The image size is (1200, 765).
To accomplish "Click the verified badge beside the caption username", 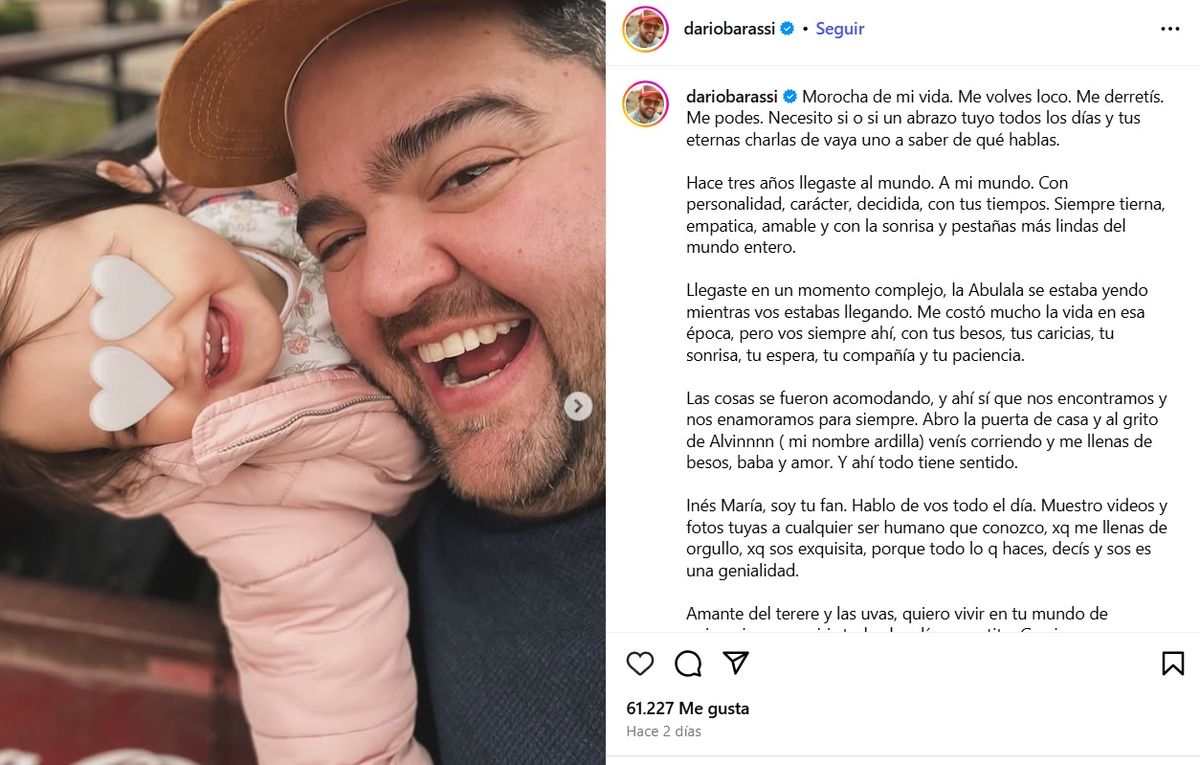I will pos(790,97).
